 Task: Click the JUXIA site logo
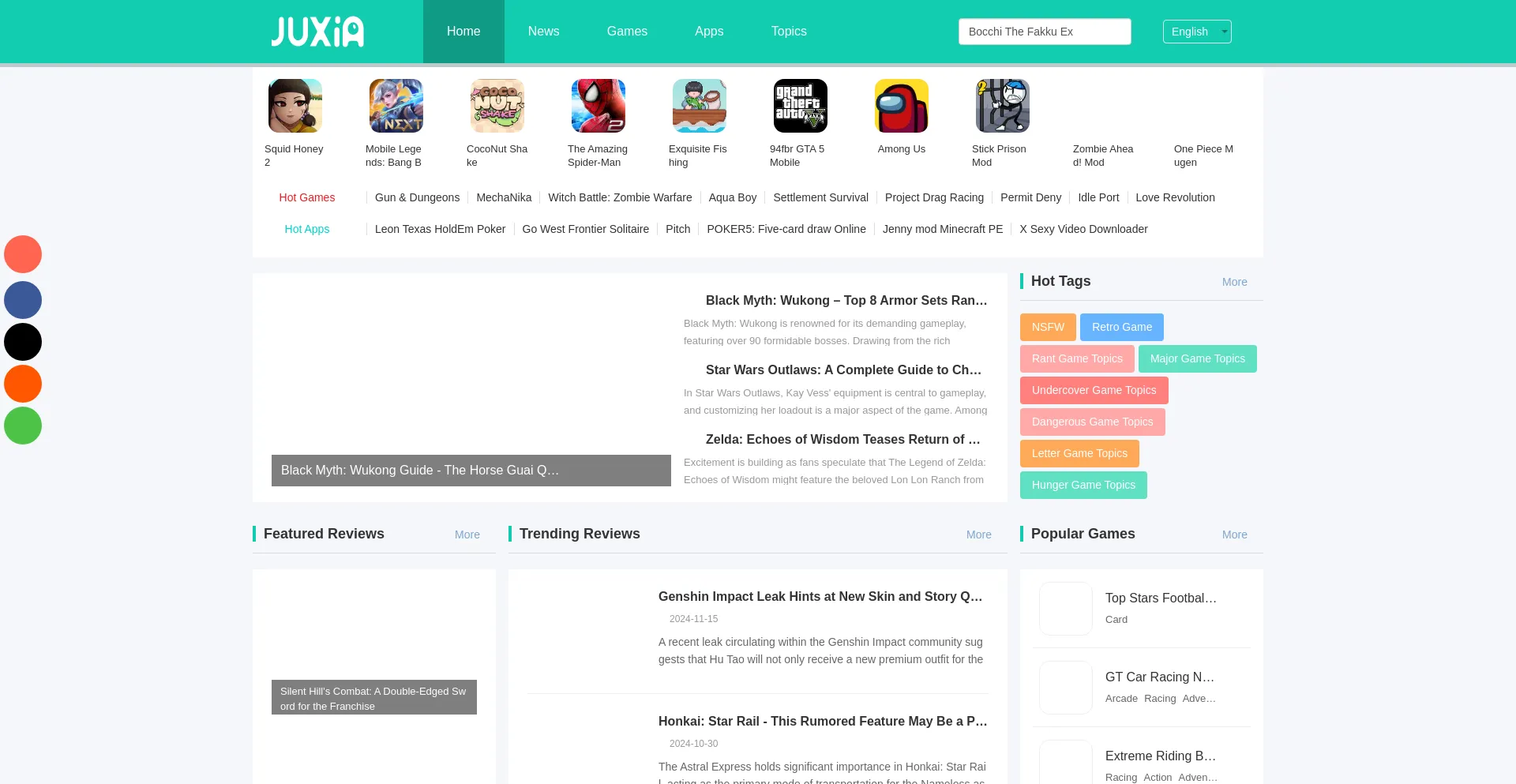coord(317,32)
